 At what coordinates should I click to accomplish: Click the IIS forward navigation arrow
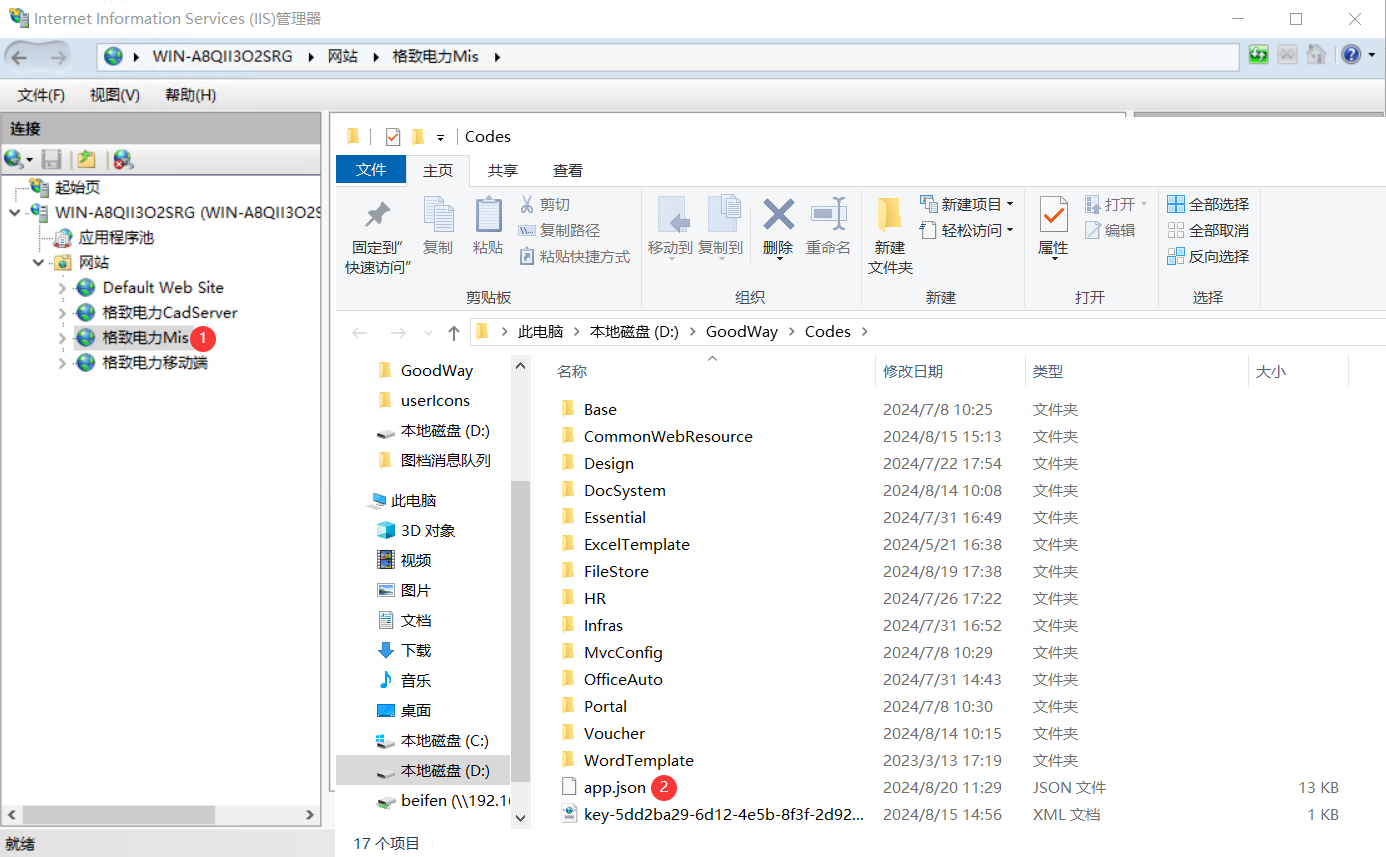click(58, 57)
